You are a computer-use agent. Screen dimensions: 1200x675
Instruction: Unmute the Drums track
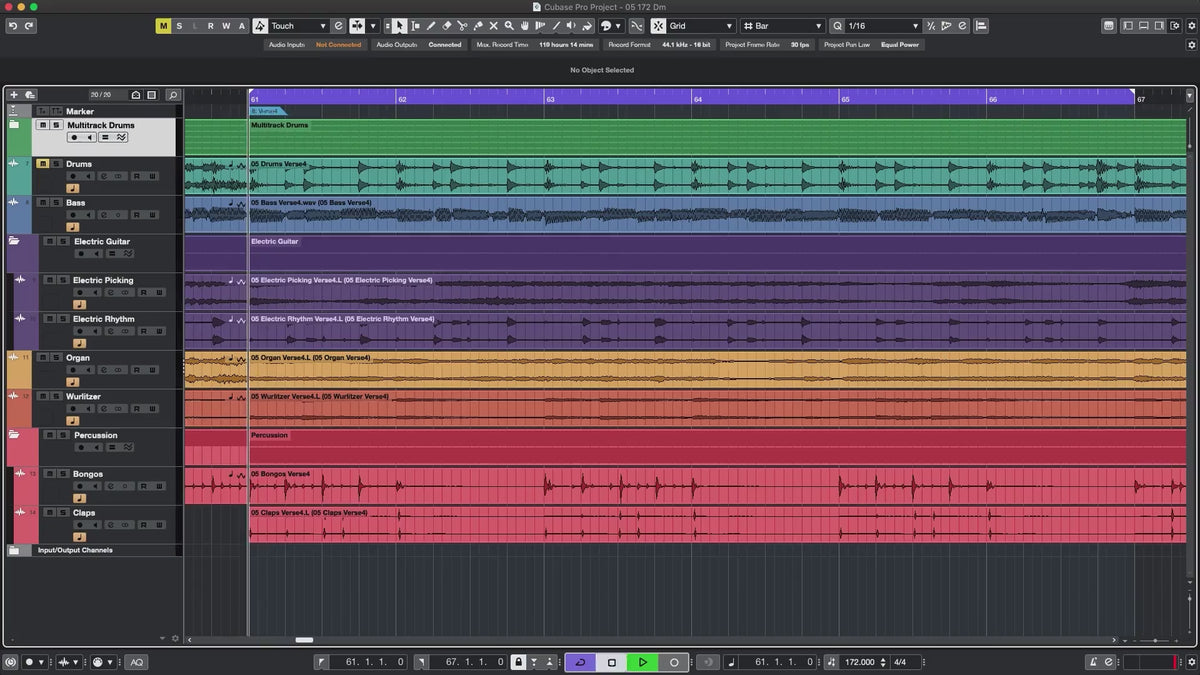[43, 164]
